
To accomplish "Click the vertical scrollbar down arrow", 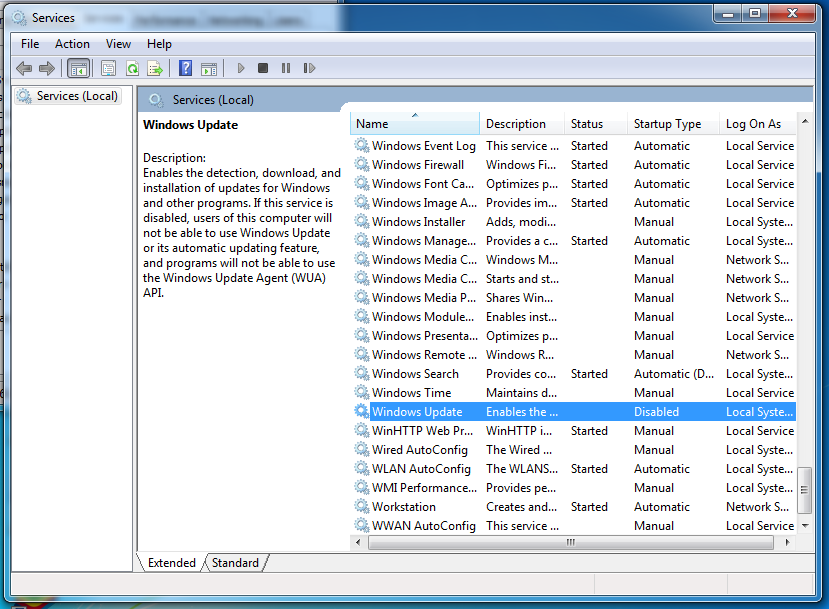I will click(805, 525).
